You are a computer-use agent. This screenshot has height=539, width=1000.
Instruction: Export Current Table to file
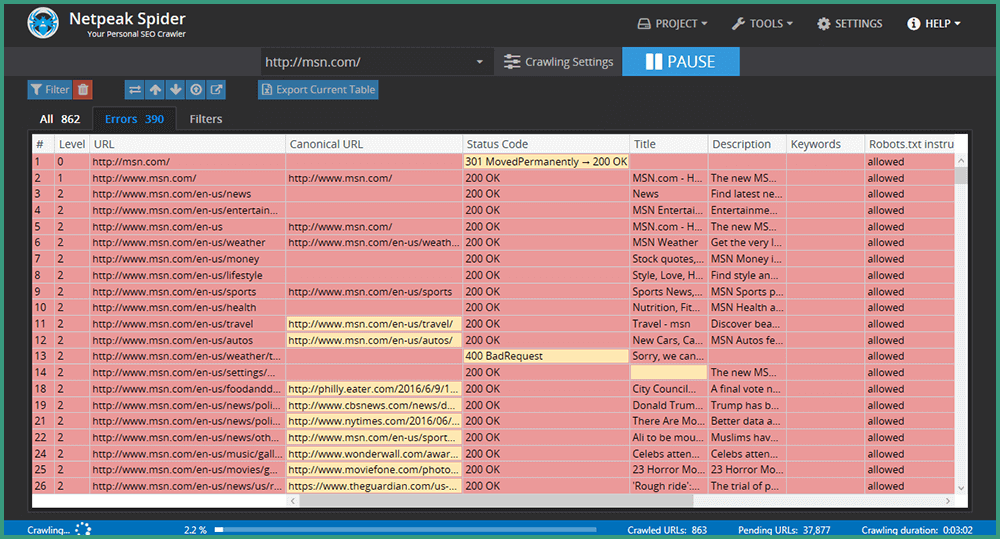(x=318, y=90)
